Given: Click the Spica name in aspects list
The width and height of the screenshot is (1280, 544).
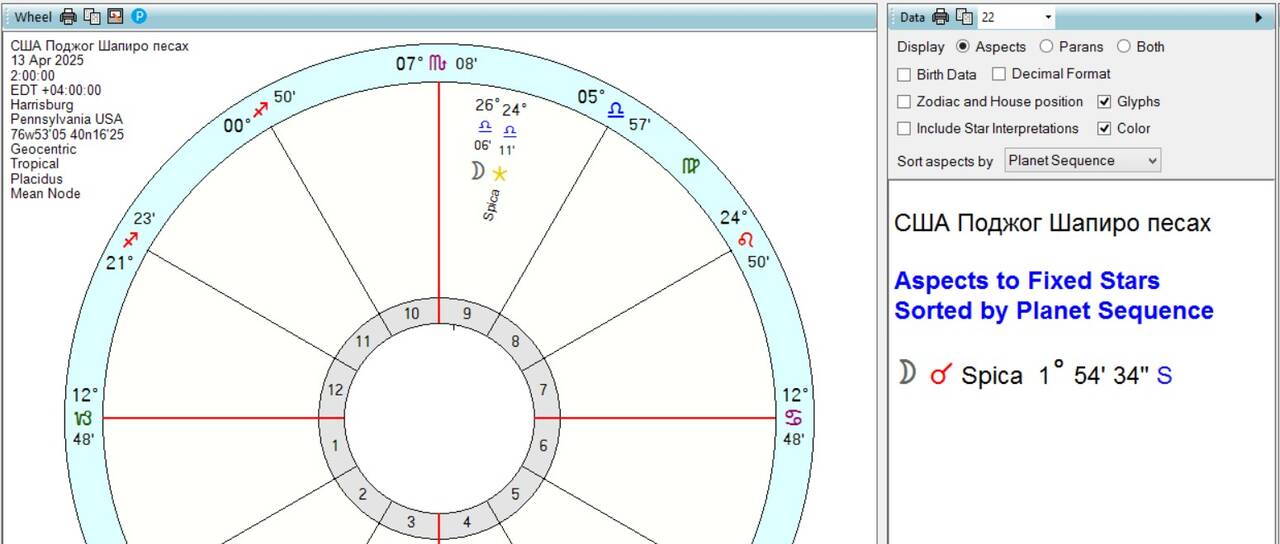Looking at the screenshot, I should [x=991, y=376].
